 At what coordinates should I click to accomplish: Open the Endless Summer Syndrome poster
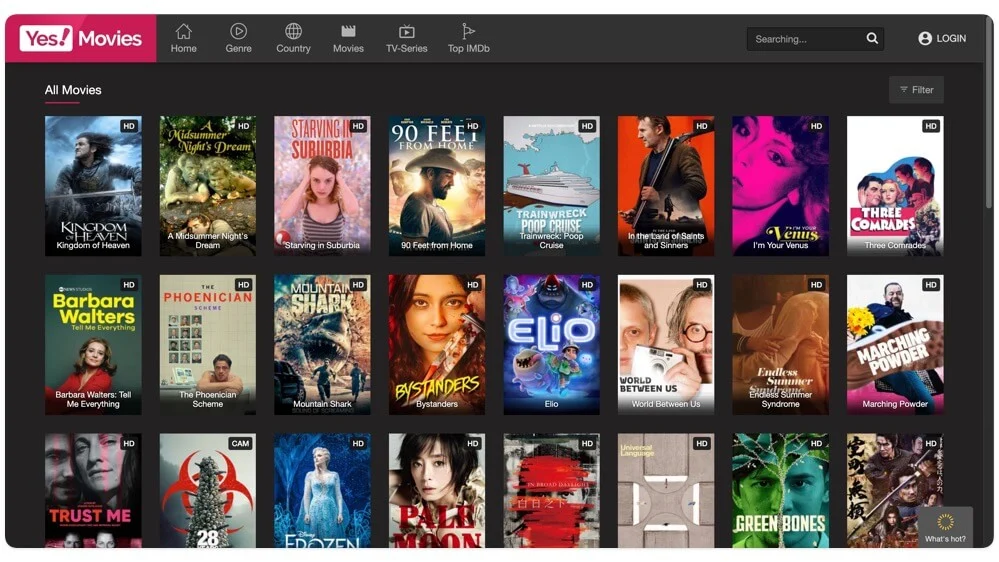pyautogui.click(x=780, y=345)
